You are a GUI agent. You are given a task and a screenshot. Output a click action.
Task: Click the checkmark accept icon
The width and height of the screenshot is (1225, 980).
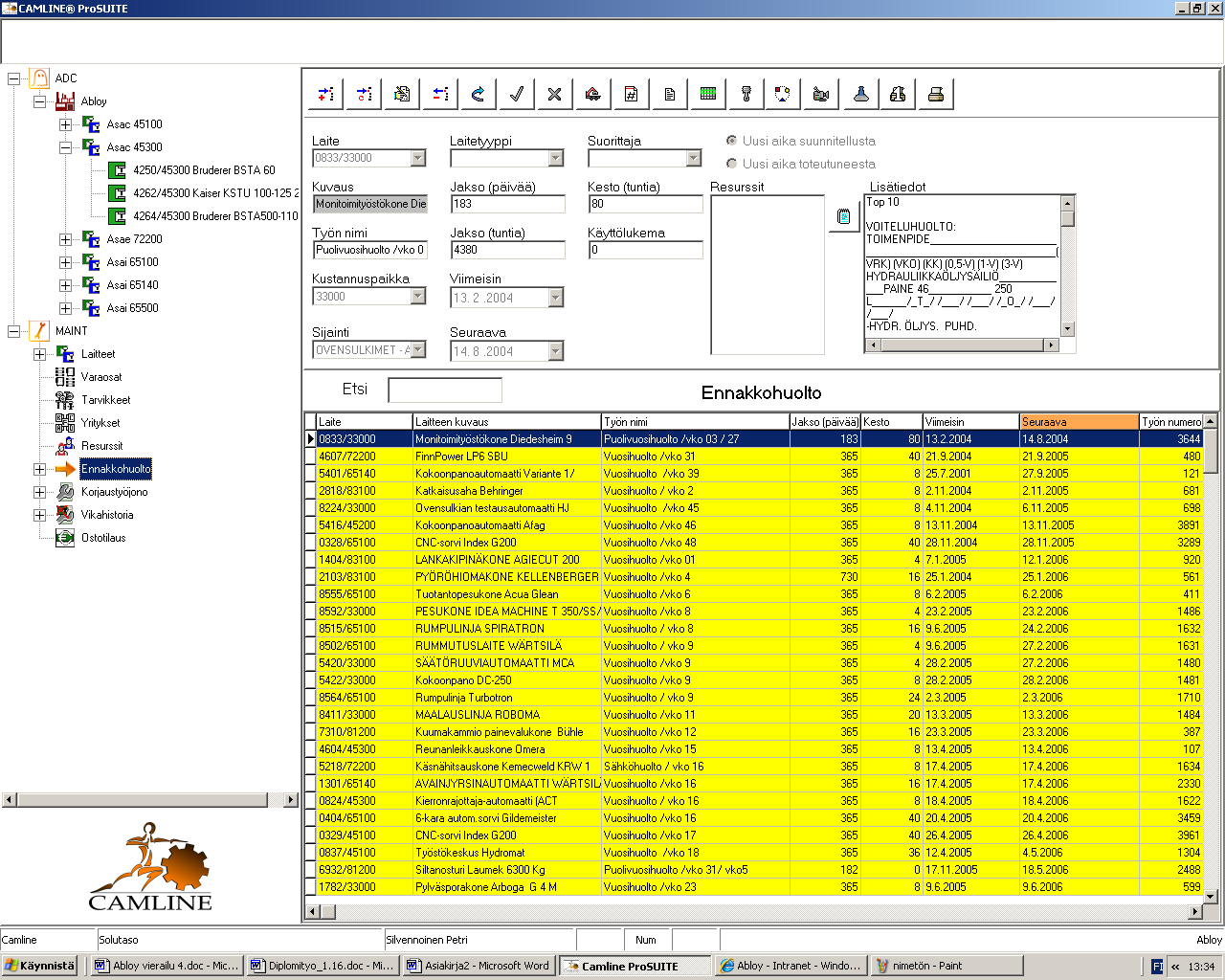coord(517,94)
